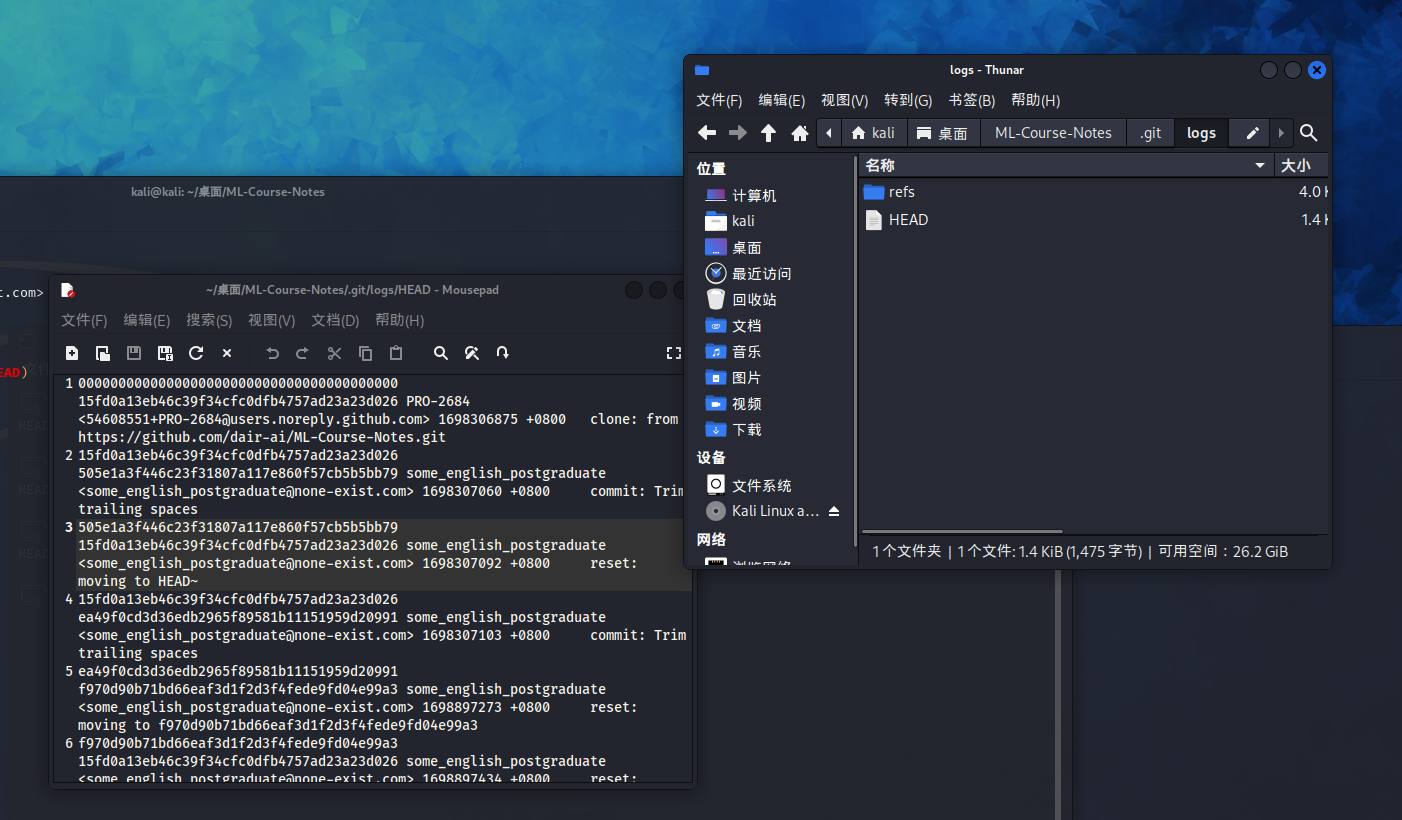Click the Go to Line icon in Mousepad
1402x820 pixels.
coord(503,353)
